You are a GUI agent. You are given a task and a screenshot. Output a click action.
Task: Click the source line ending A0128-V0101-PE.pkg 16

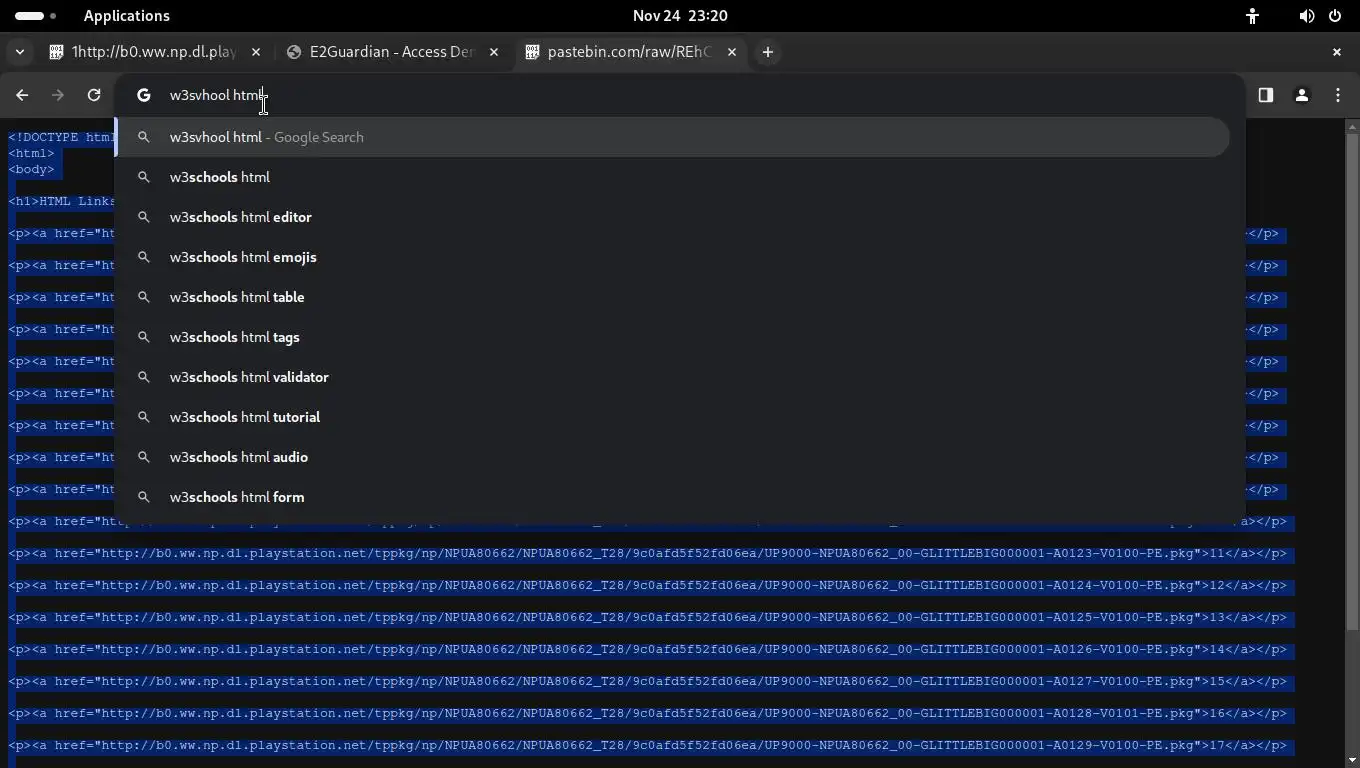coord(648,713)
